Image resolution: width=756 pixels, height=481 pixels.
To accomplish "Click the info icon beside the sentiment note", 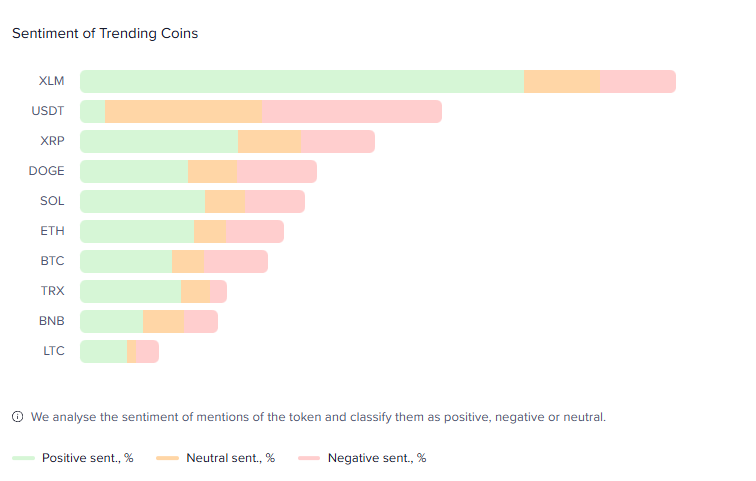I will [18, 417].
